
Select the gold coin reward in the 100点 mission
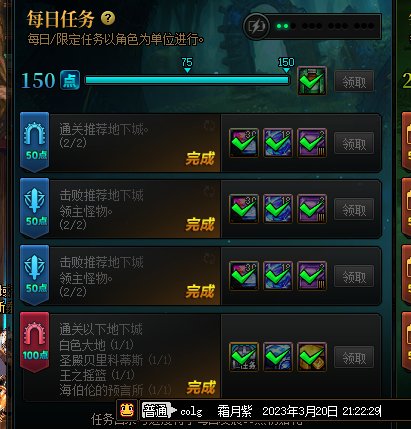click(312, 357)
